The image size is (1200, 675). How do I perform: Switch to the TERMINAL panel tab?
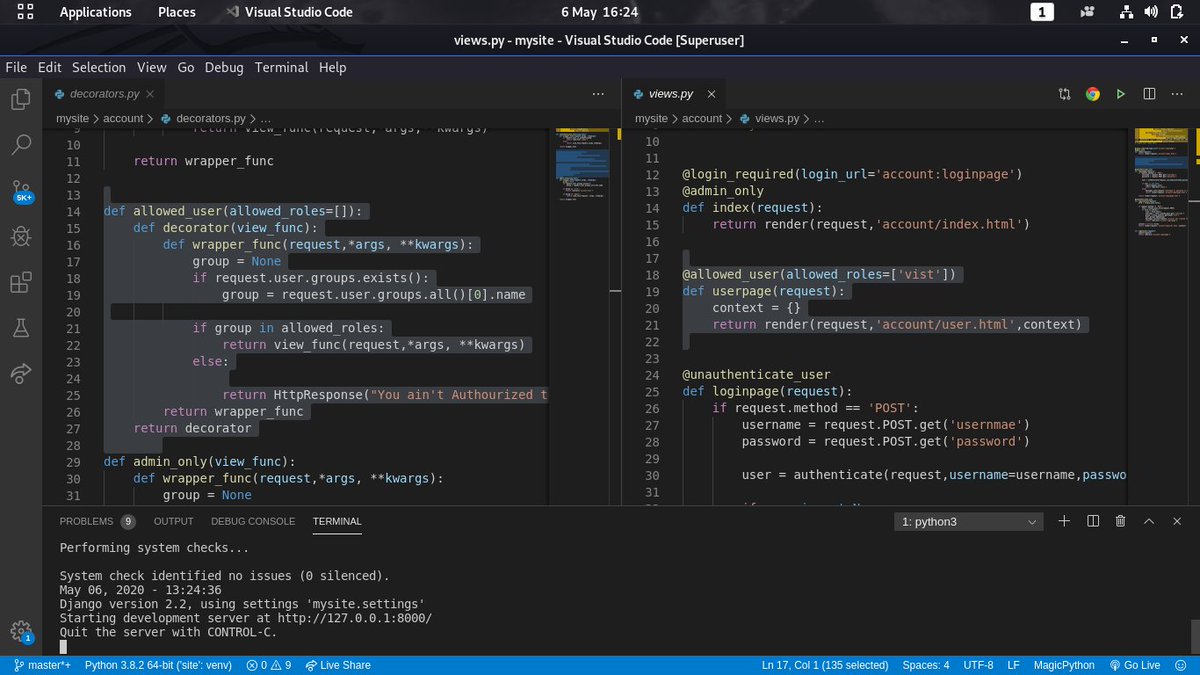tap(337, 521)
